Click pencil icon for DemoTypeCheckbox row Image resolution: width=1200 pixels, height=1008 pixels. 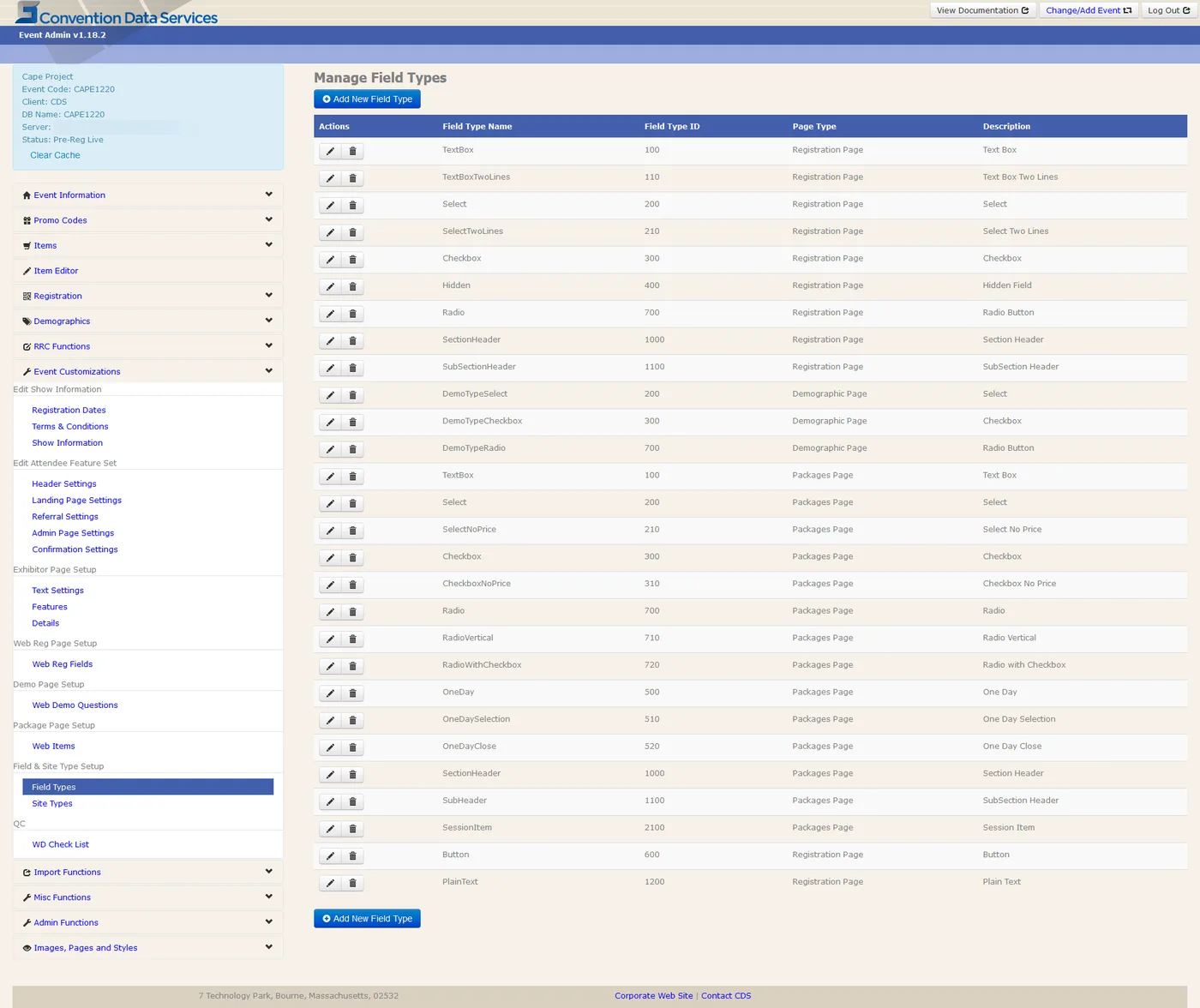(330, 423)
